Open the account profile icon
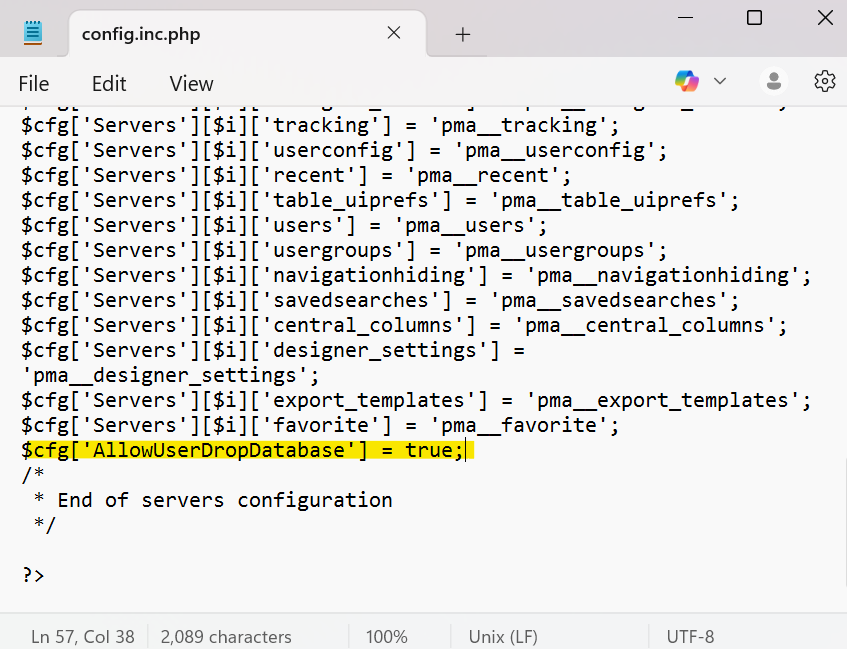Screen dimensions: 847x649 774,82
